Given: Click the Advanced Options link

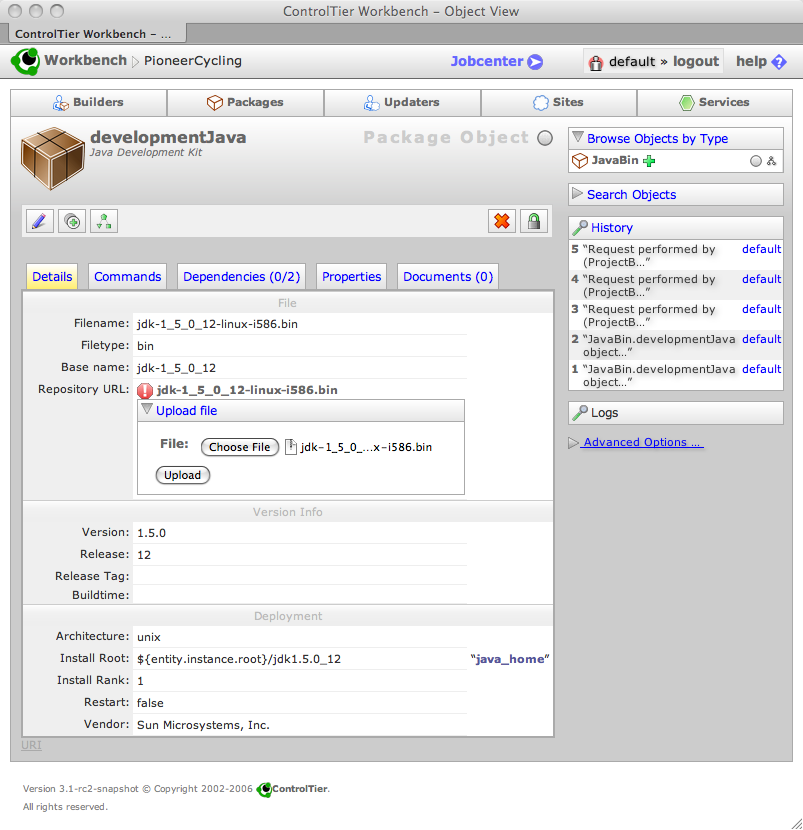Looking at the screenshot, I should tap(643, 443).
